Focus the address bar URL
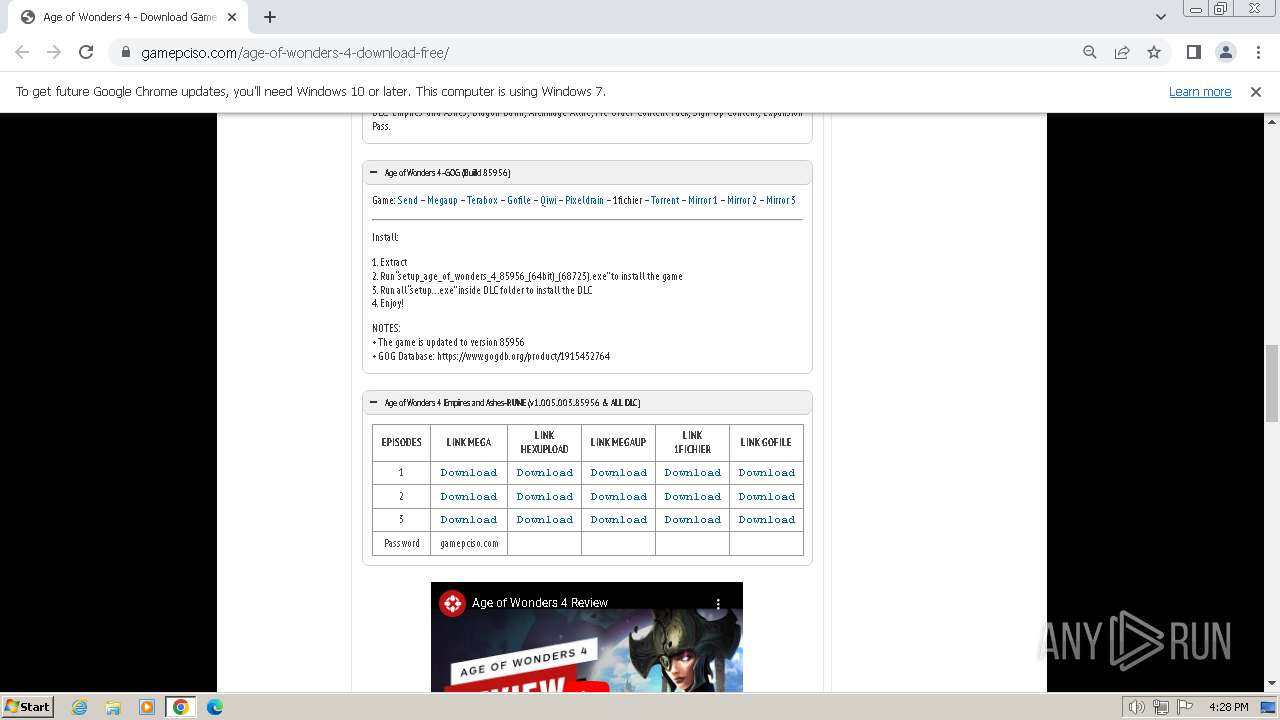Viewport: 1280px width, 720px height. pos(295,52)
